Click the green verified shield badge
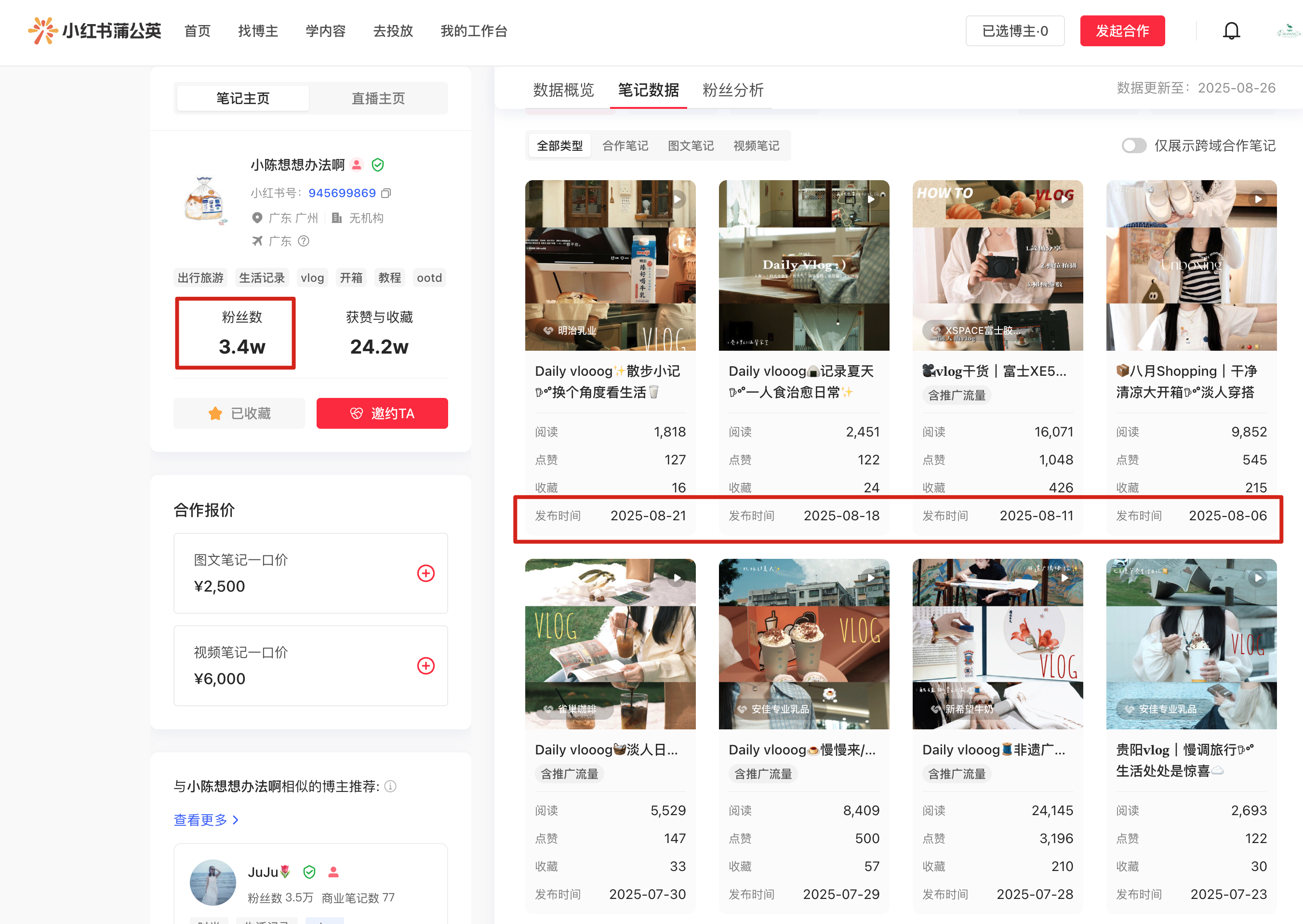The width and height of the screenshot is (1303, 924). coord(378,165)
